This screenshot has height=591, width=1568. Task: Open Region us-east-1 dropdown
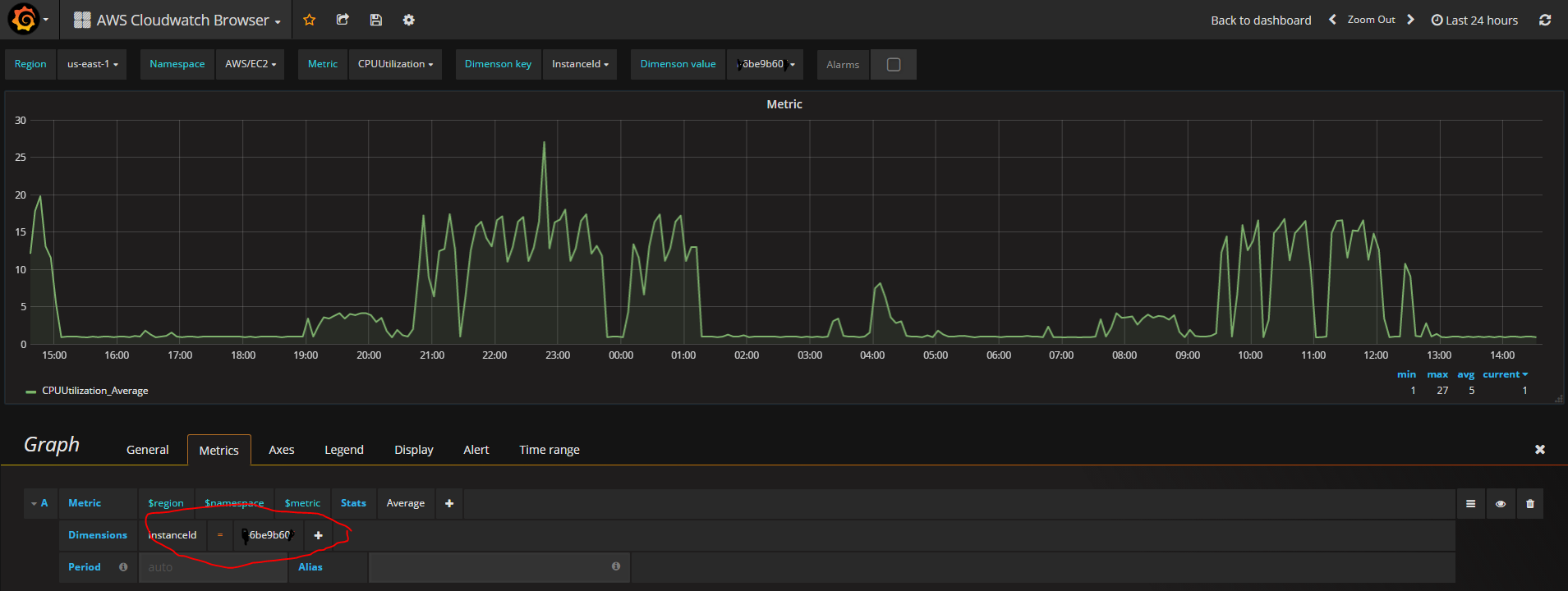pyautogui.click(x=92, y=64)
